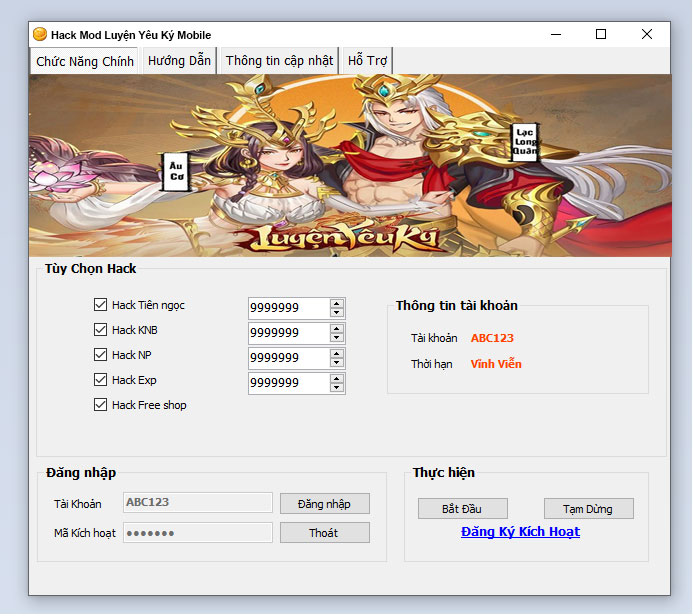The height and width of the screenshot is (616, 693).
Task: Disable the Hack NP checkbox
Action: point(100,354)
